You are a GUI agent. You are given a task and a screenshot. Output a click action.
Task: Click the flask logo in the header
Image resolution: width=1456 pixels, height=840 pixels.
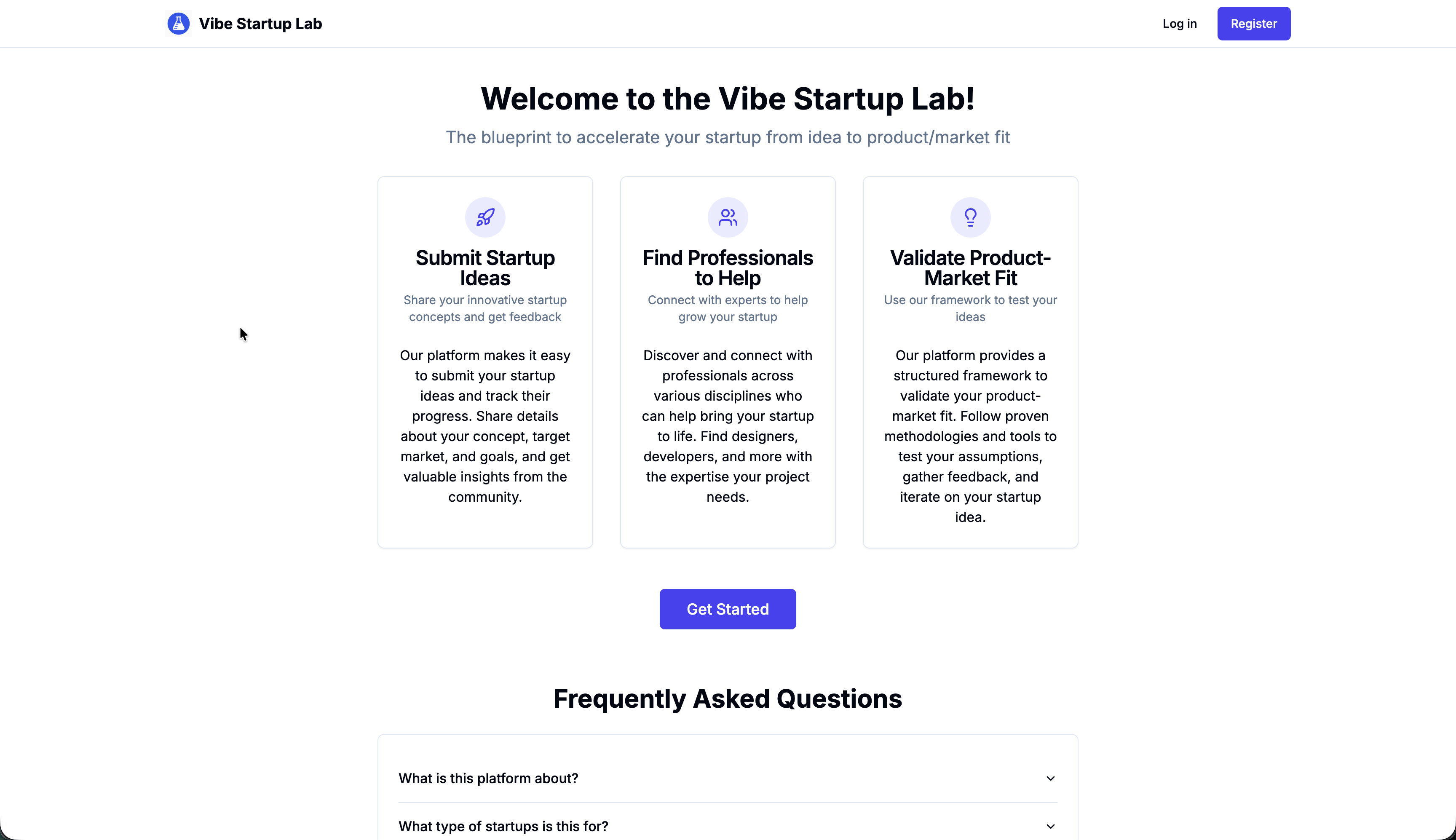tap(178, 23)
